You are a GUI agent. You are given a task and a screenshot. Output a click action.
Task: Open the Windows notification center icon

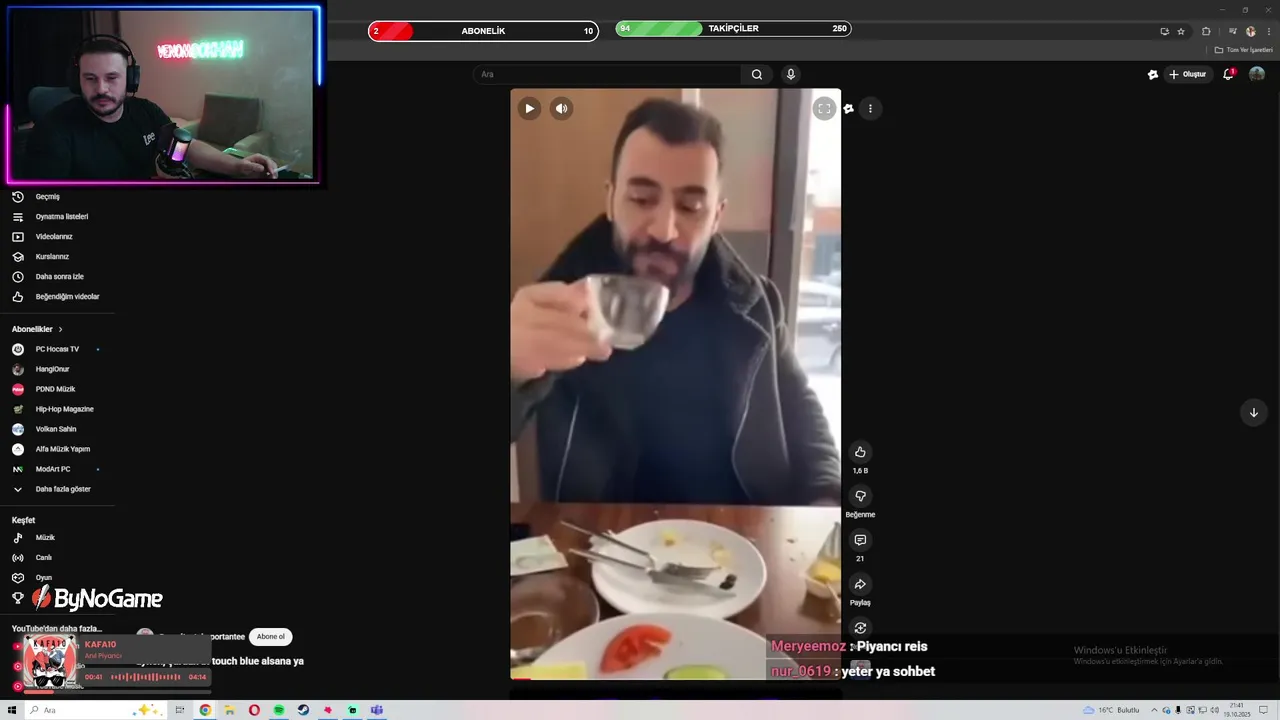tap(1265, 710)
